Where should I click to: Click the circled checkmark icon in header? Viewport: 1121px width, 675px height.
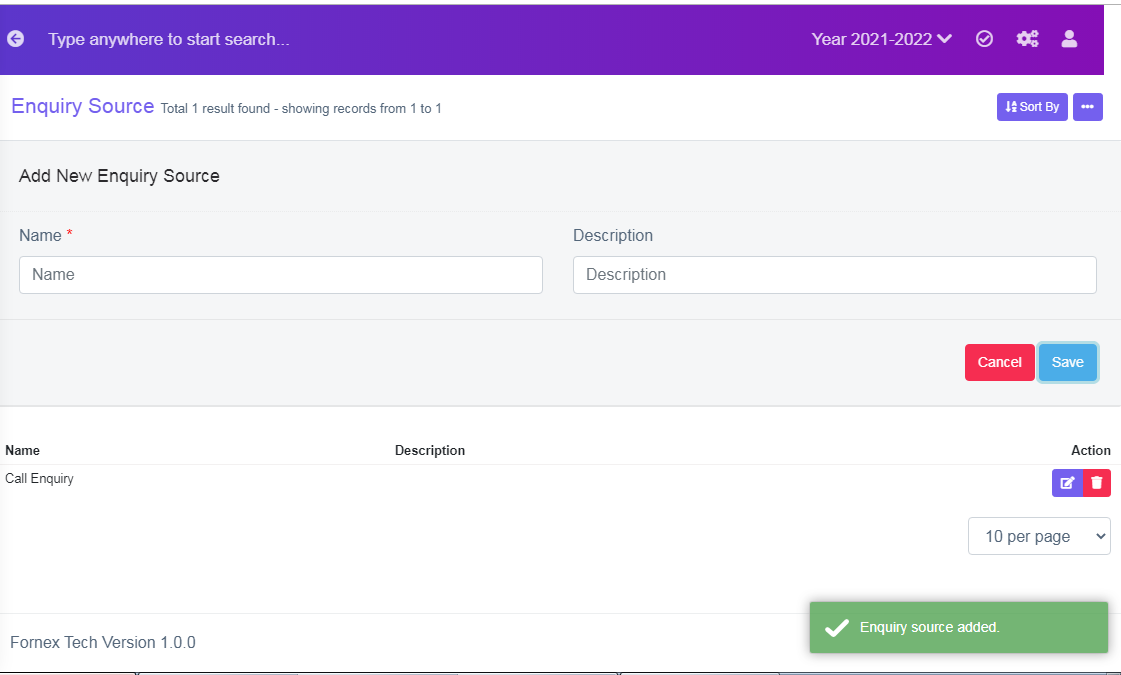(984, 39)
